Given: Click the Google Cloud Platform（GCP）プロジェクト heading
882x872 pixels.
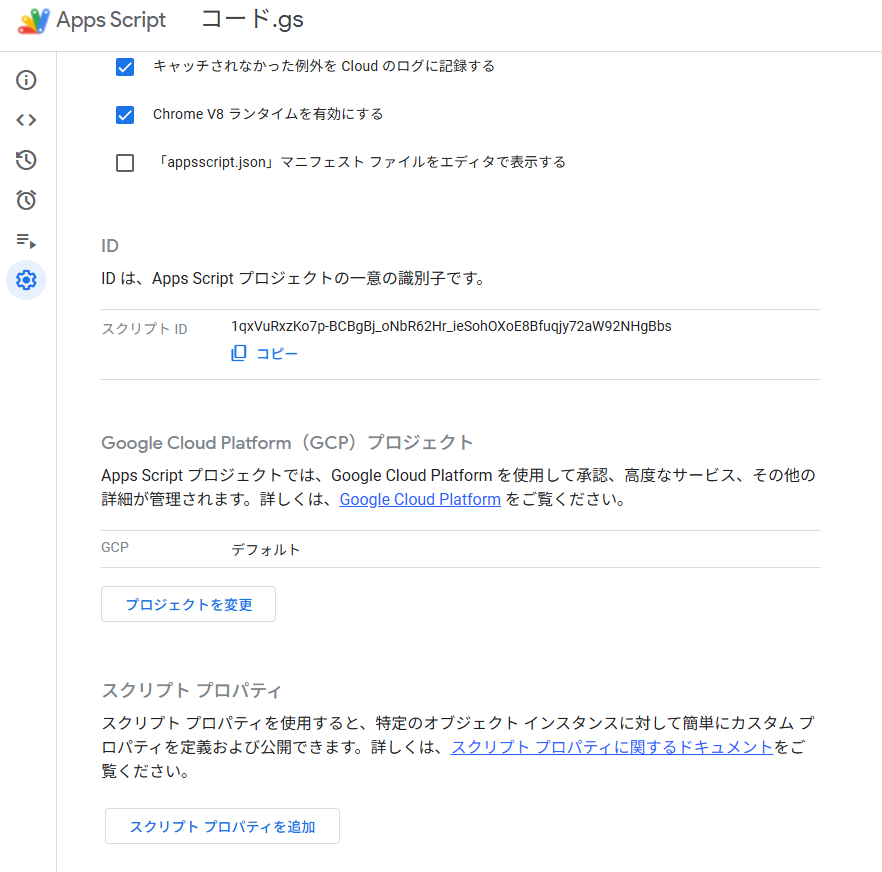Looking at the screenshot, I should [x=287, y=442].
